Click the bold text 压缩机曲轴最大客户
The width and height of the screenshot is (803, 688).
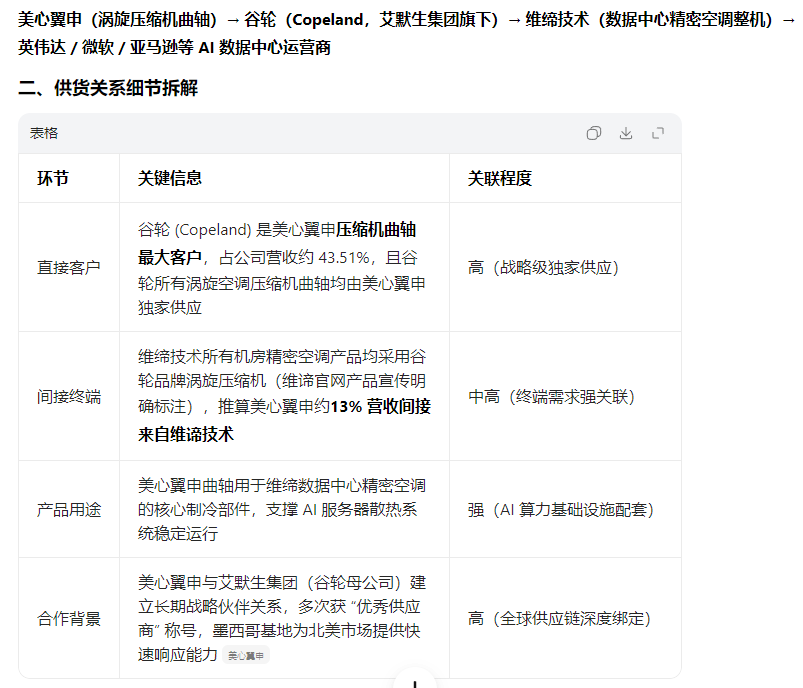click(x=277, y=243)
